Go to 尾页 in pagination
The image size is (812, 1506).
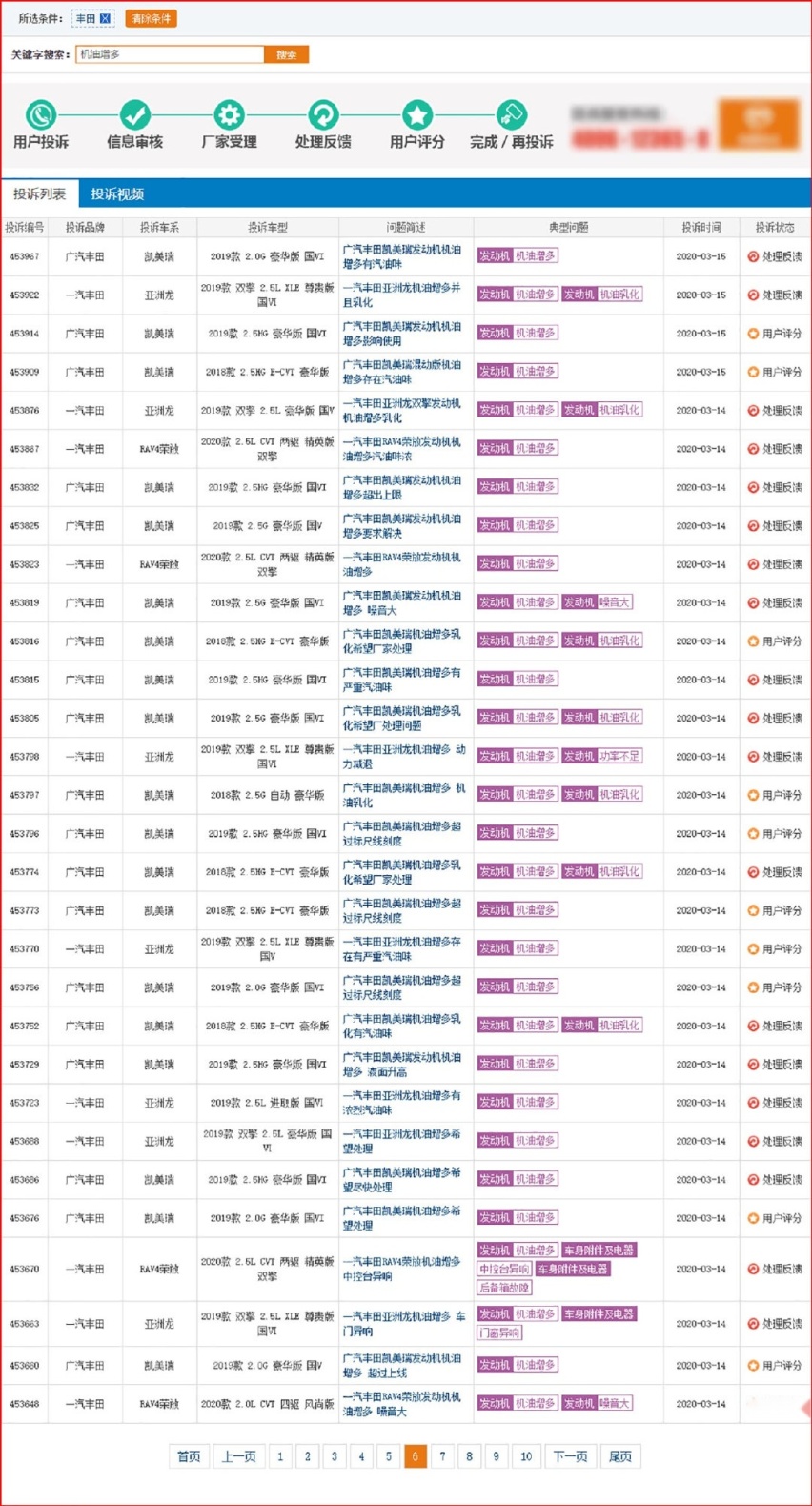tap(620, 1456)
